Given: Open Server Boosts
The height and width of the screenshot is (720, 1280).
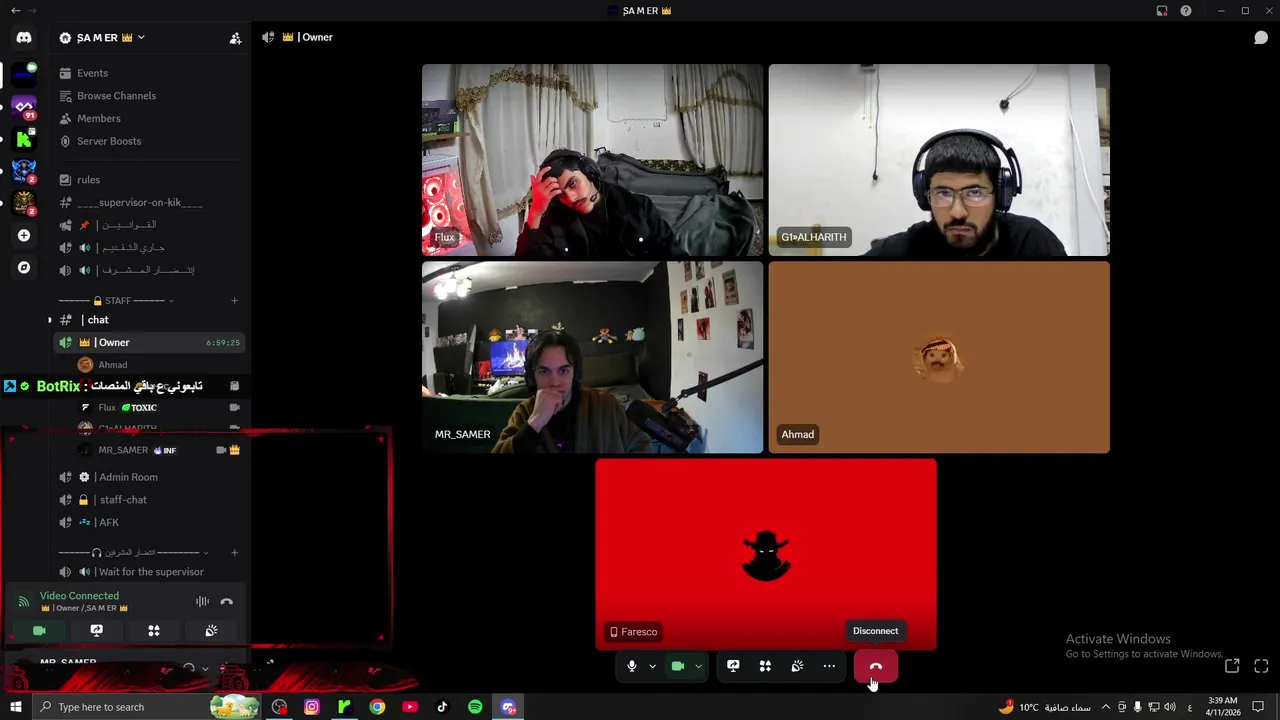Looking at the screenshot, I should (150, 141).
